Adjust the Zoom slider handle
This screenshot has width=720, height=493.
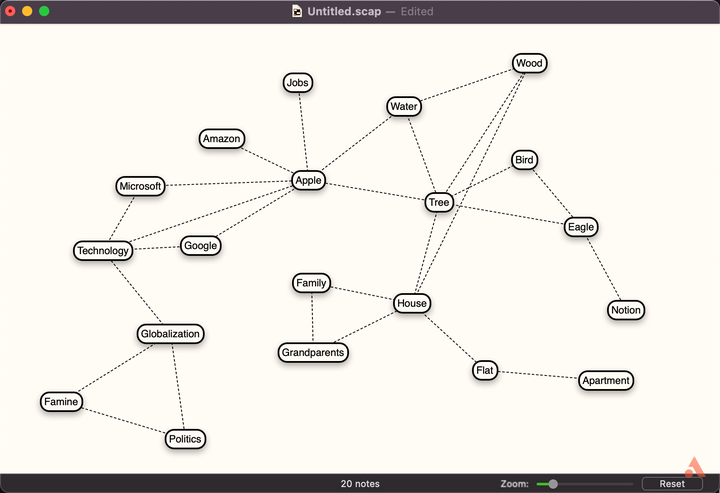click(553, 483)
